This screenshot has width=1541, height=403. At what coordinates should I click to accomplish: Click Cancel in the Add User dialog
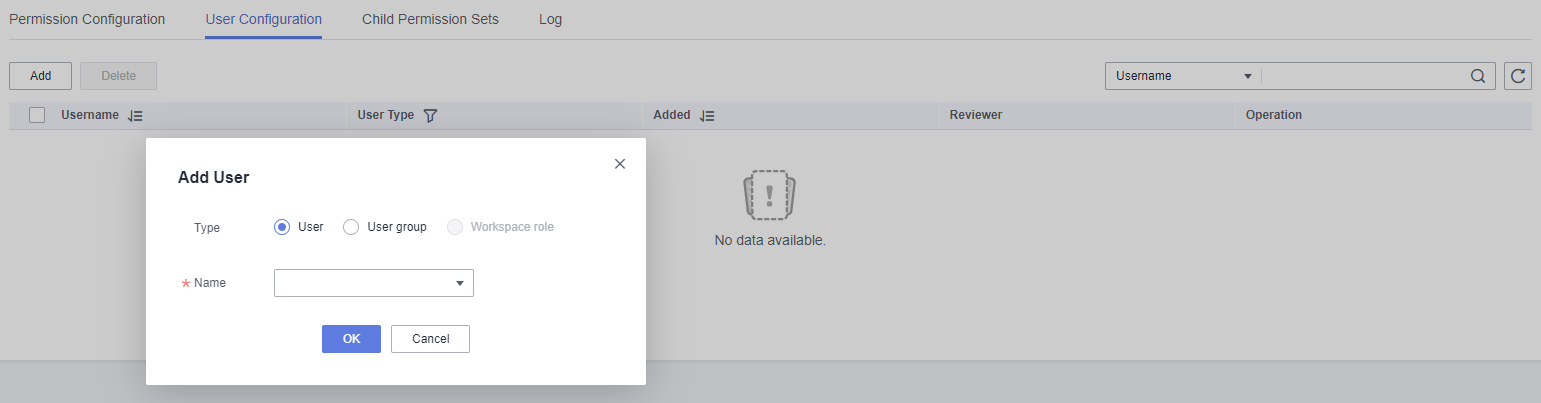(430, 339)
